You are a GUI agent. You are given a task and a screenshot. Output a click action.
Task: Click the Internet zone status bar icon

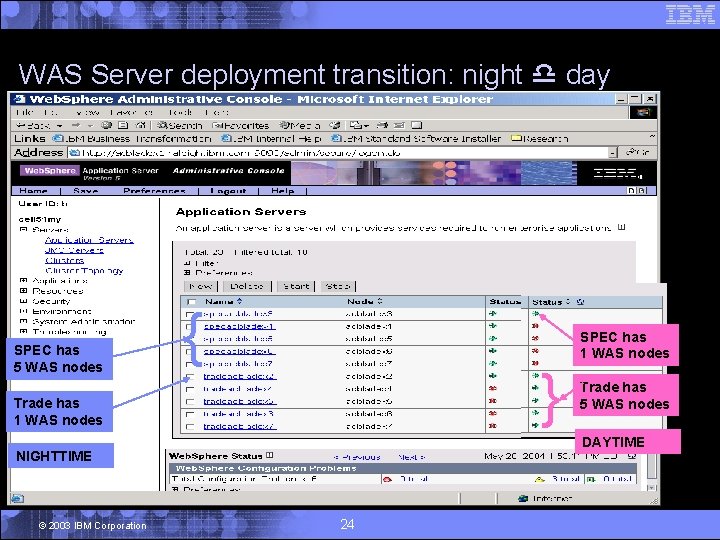pyautogui.click(x=523, y=499)
